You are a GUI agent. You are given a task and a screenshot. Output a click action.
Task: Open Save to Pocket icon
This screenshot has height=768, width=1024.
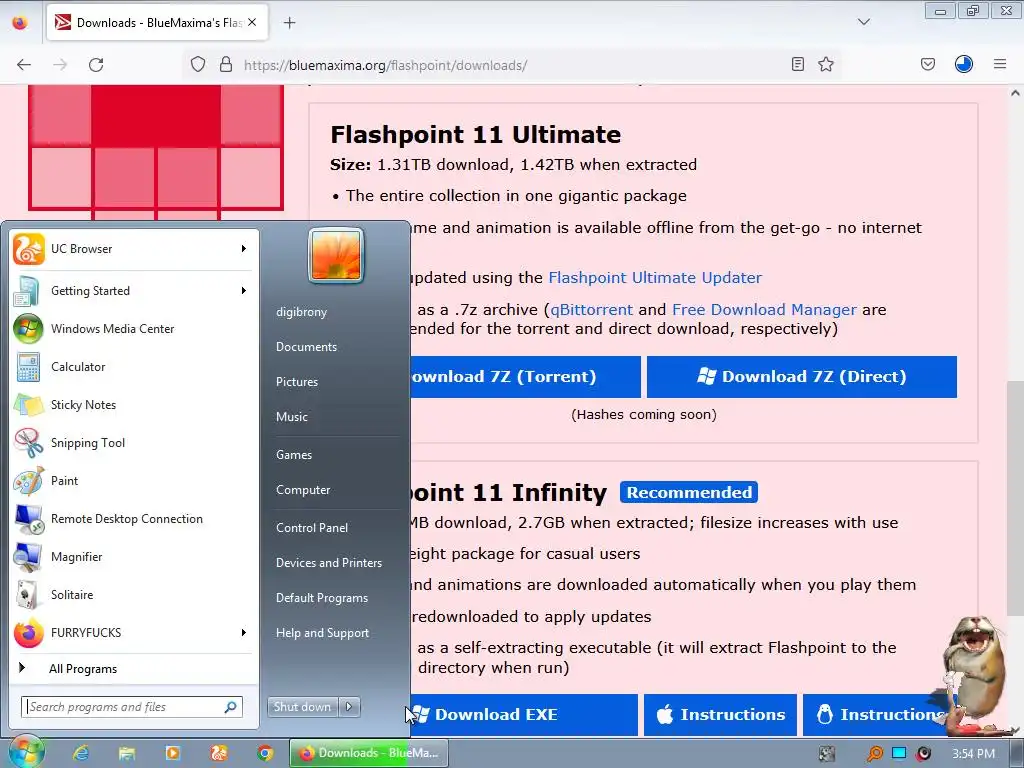click(x=928, y=64)
